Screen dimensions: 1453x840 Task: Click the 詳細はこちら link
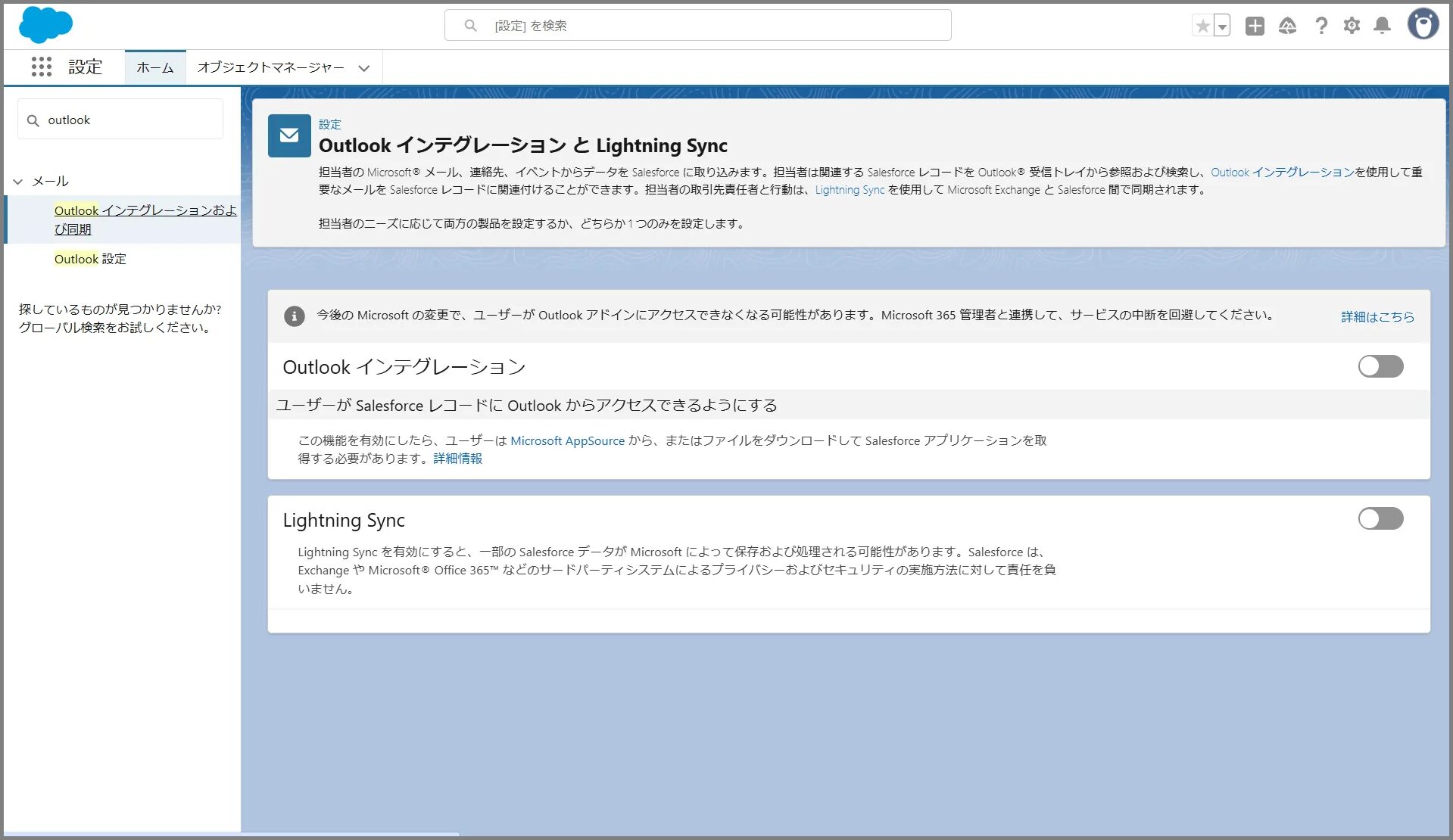coord(1377,316)
